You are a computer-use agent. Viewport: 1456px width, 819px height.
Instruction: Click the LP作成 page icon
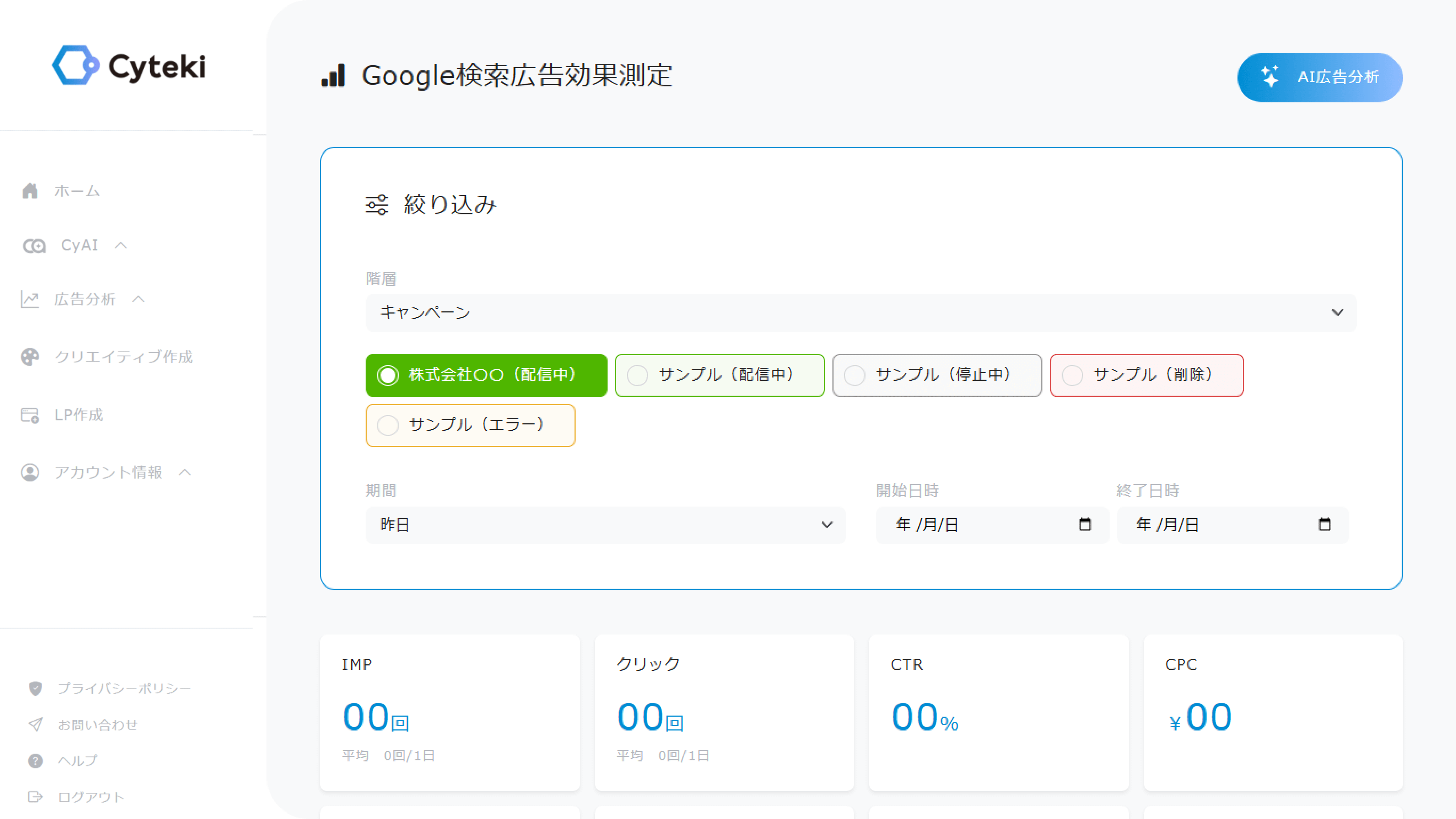click(30, 414)
